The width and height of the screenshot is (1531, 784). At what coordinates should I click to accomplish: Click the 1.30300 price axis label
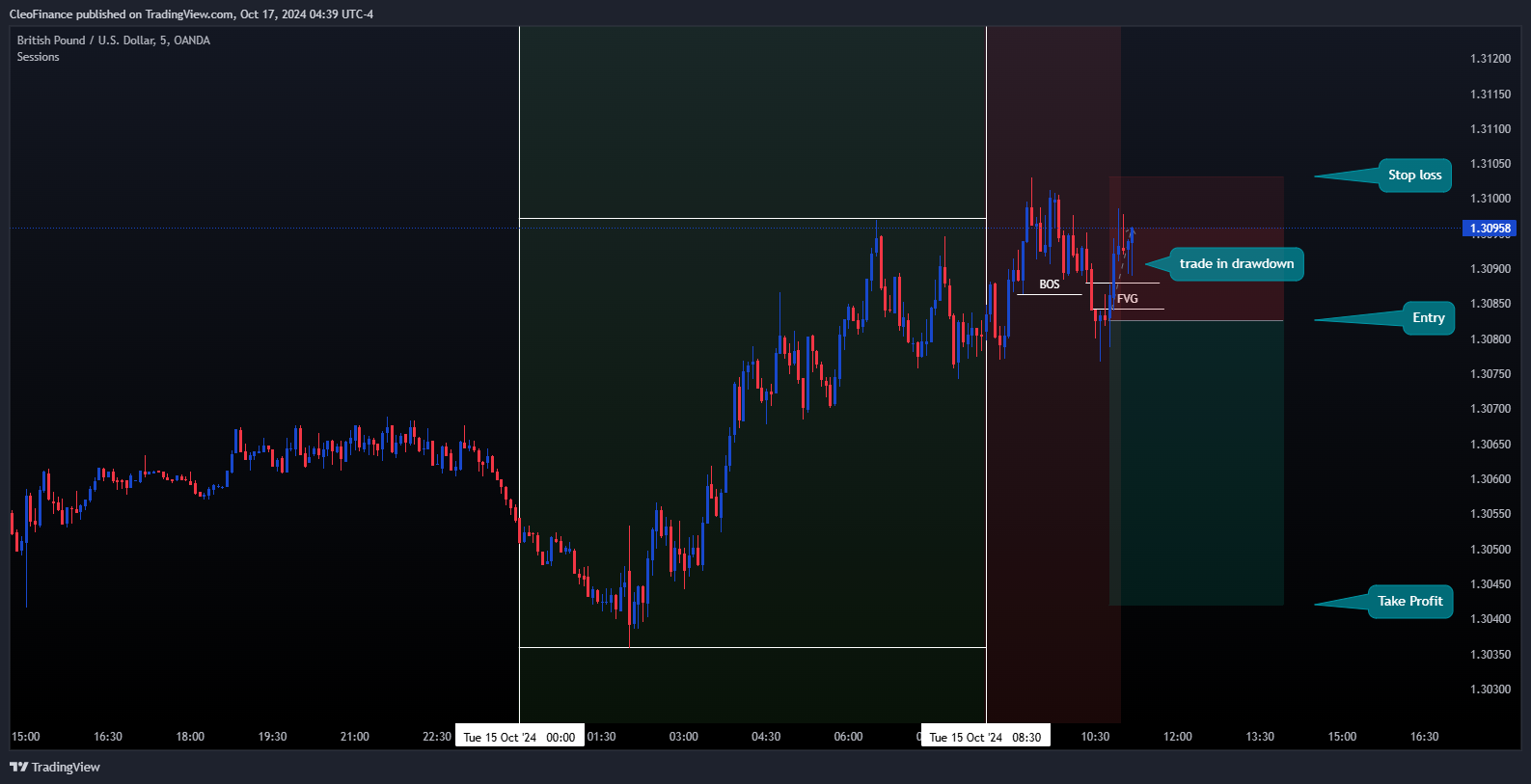(x=1490, y=689)
